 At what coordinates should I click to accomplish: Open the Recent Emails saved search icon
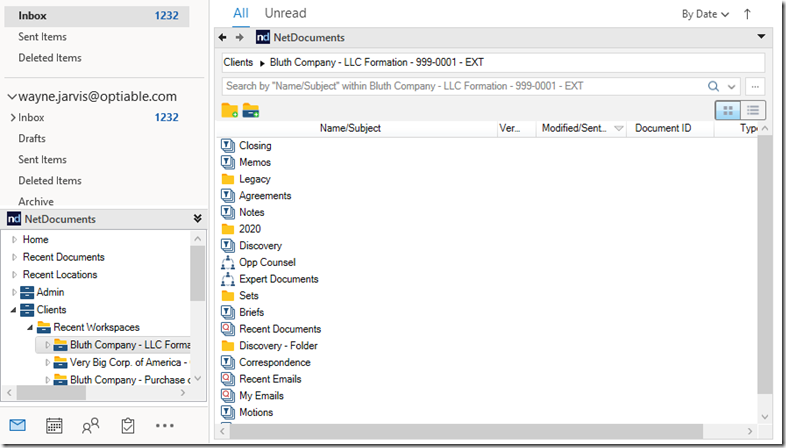228,379
